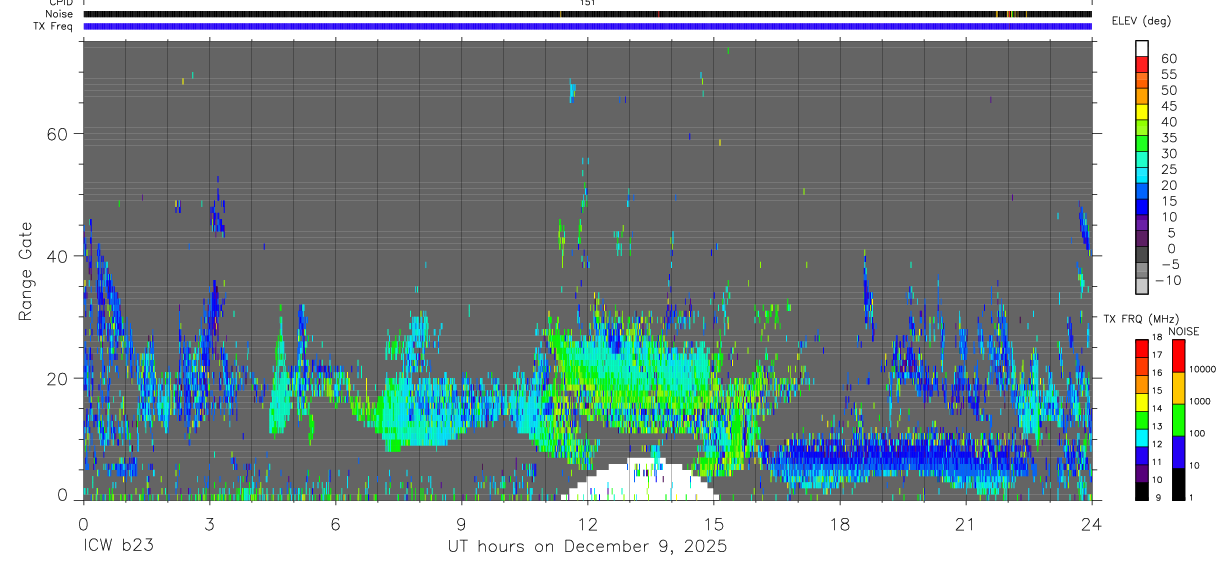Click the y-axis tick label '20'

point(58,378)
